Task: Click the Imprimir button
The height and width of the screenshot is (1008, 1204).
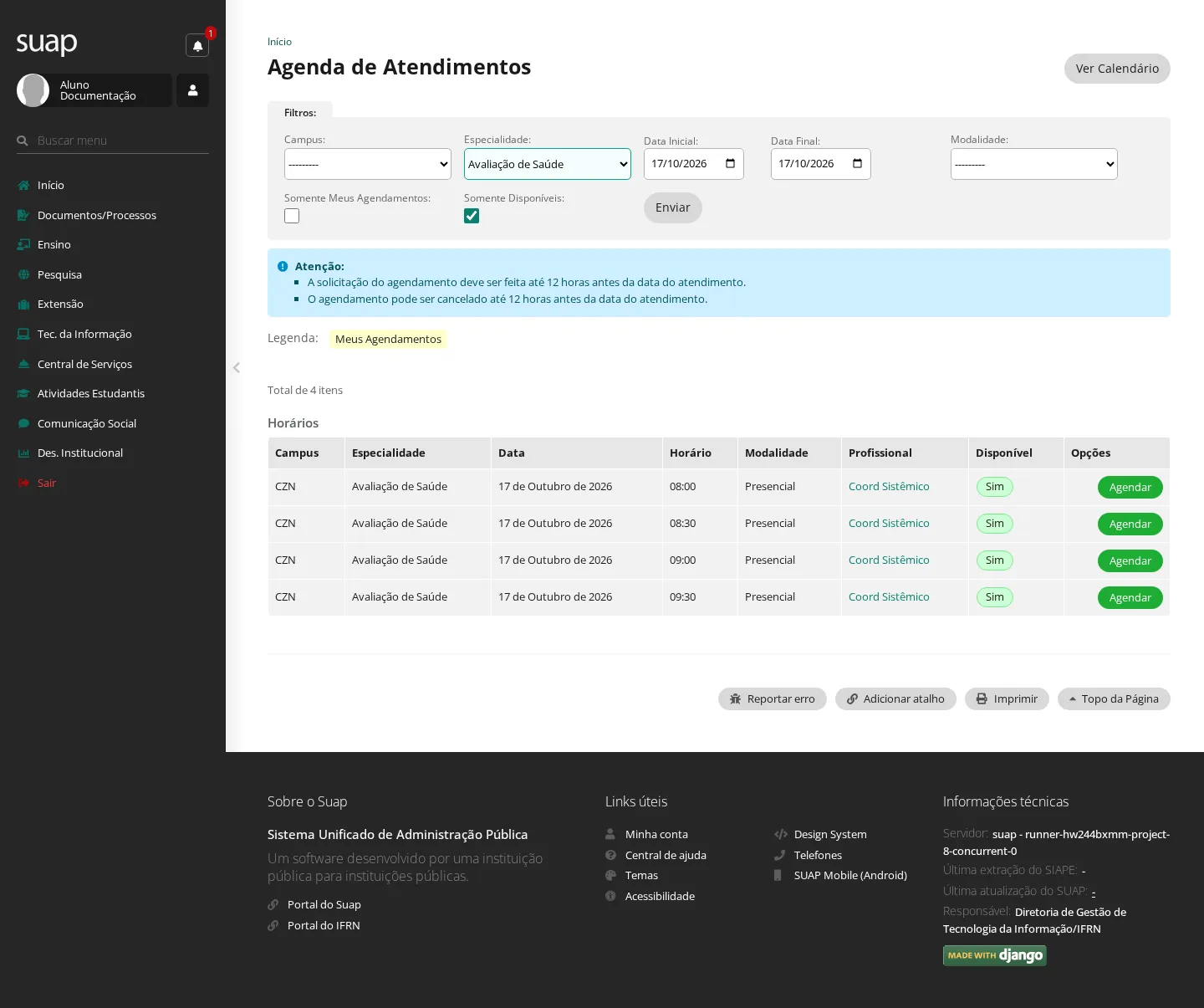Action: point(1007,698)
